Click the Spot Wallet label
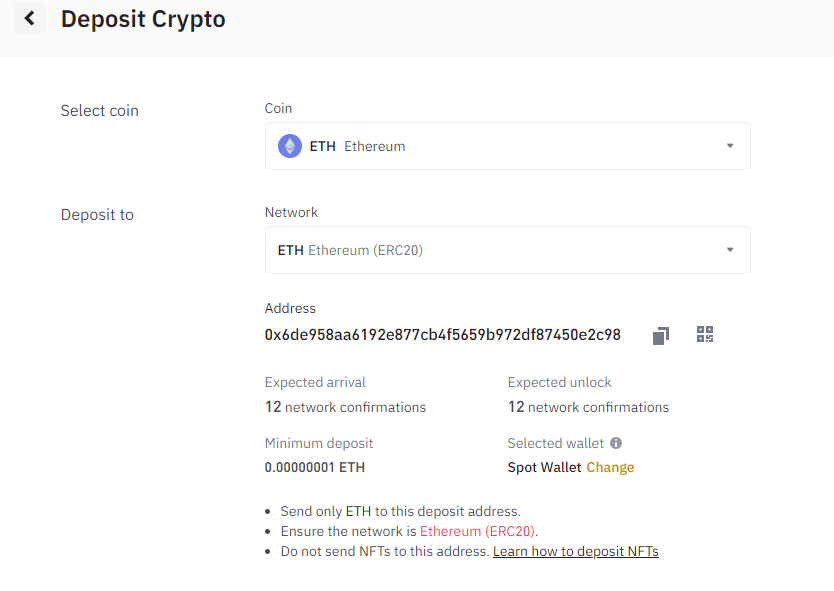This screenshot has height=591, width=834. click(x=544, y=467)
